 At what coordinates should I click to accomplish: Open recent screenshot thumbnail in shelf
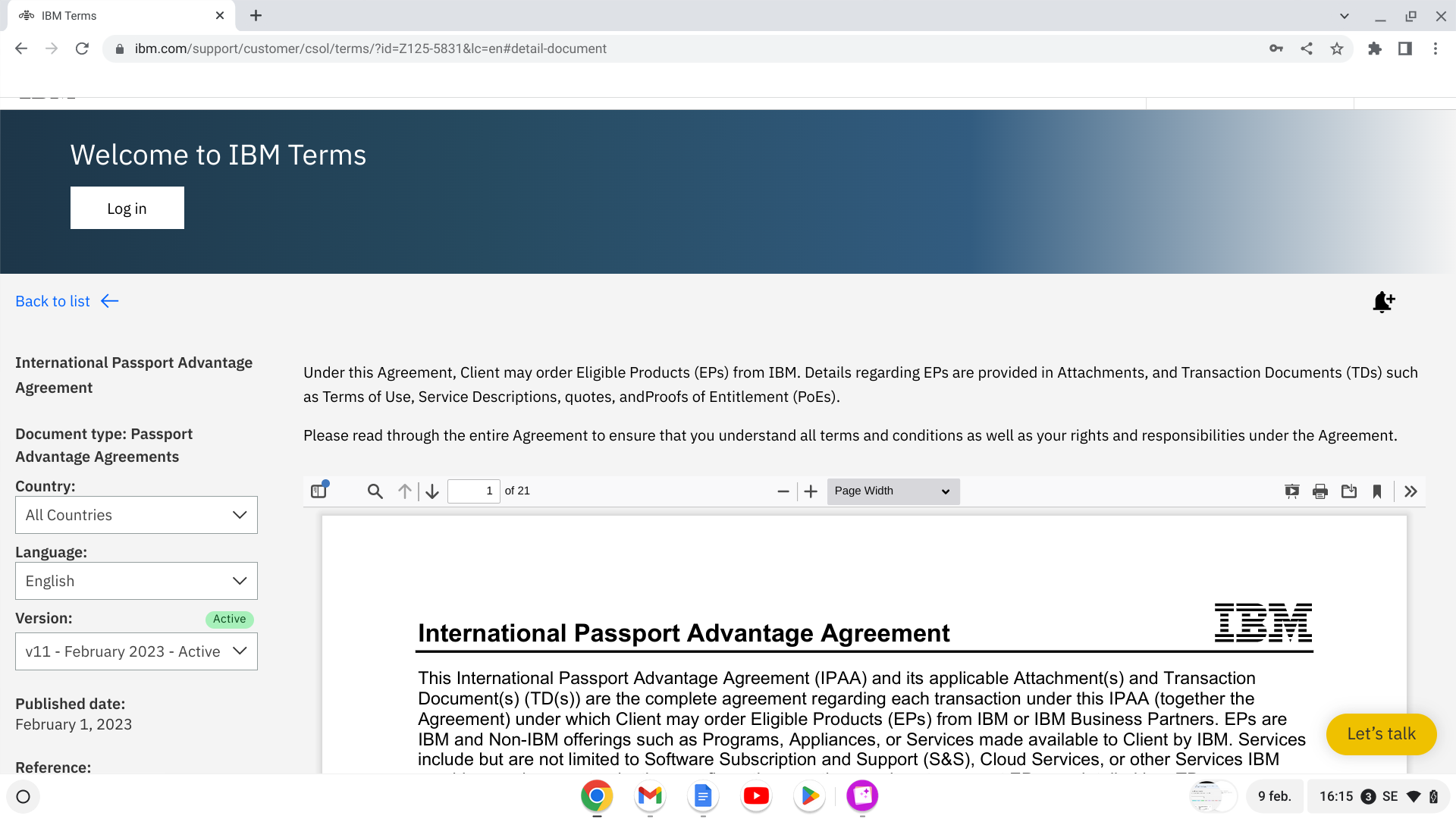(1213, 796)
